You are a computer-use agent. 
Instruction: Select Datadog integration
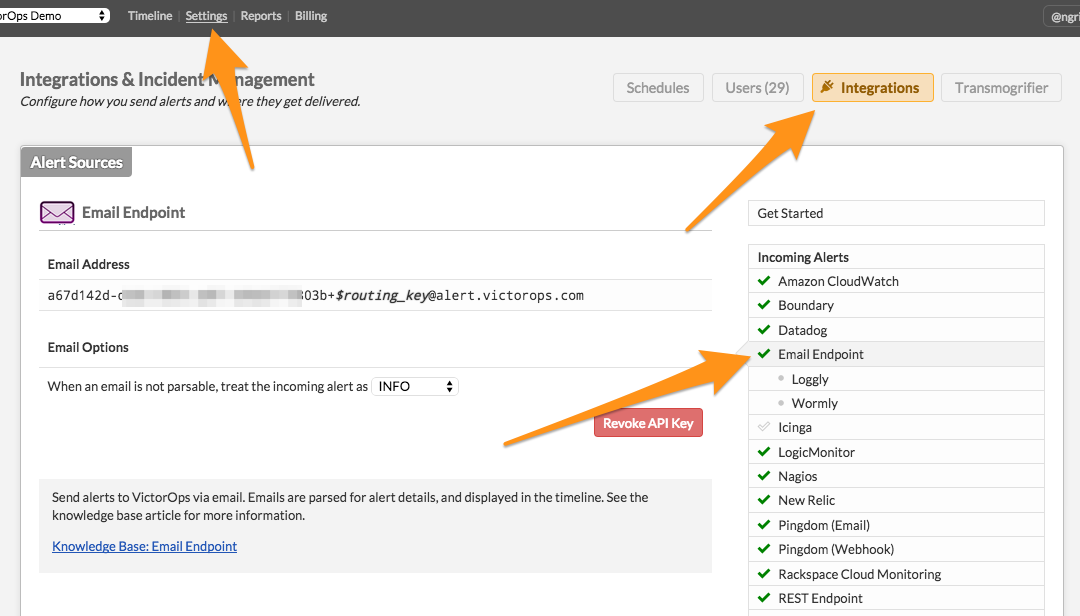(x=896, y=329)
